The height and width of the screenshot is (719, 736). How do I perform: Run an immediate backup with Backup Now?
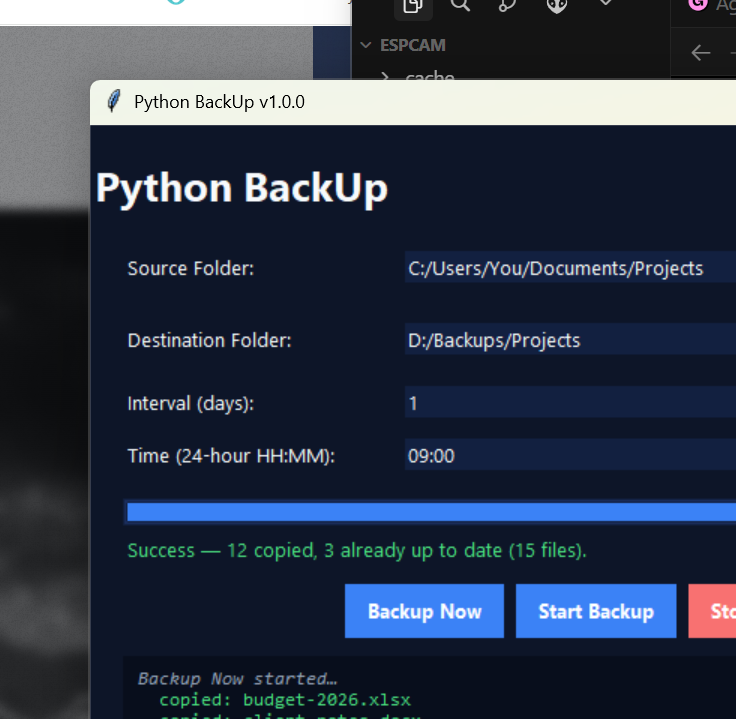pyautogui.click(x=424, y=611)
